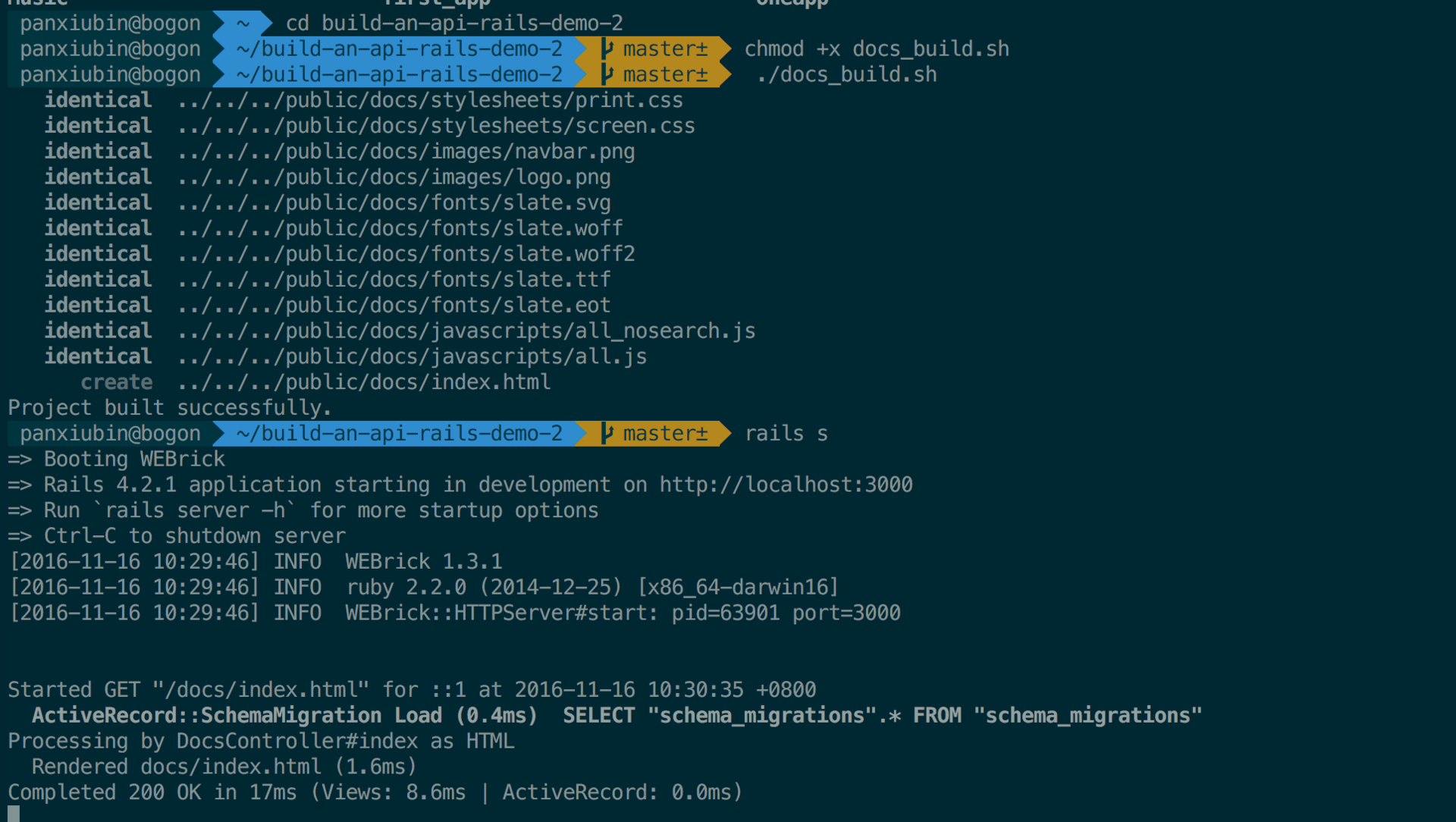Screen dimensions: 1456x822
Task: Click the git branch icon beside ./docs_build.sh
Action: point(607,75)
